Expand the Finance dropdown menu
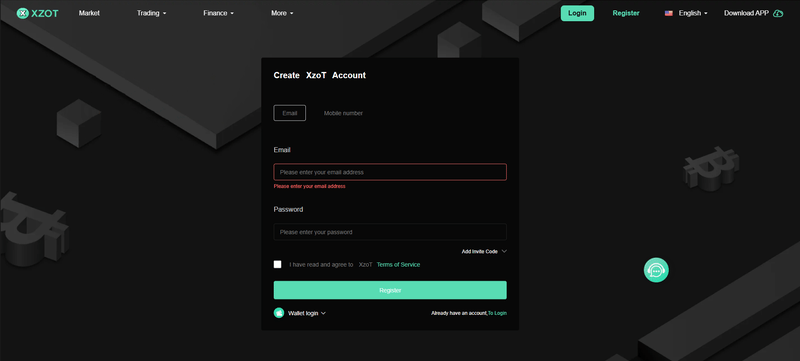Screen dimensions: 800x361 [218, 13]
